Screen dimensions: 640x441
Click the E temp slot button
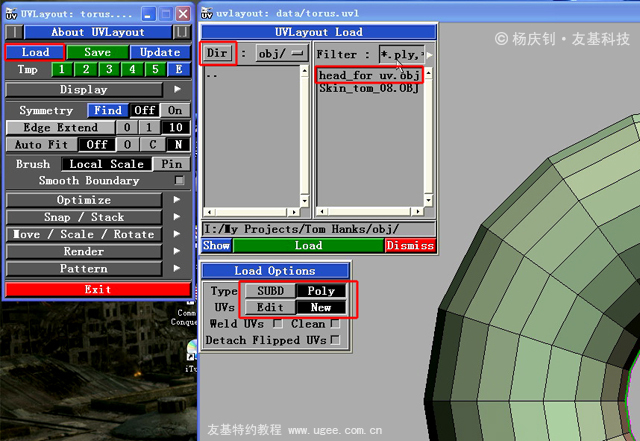click(x=179, y=69)
